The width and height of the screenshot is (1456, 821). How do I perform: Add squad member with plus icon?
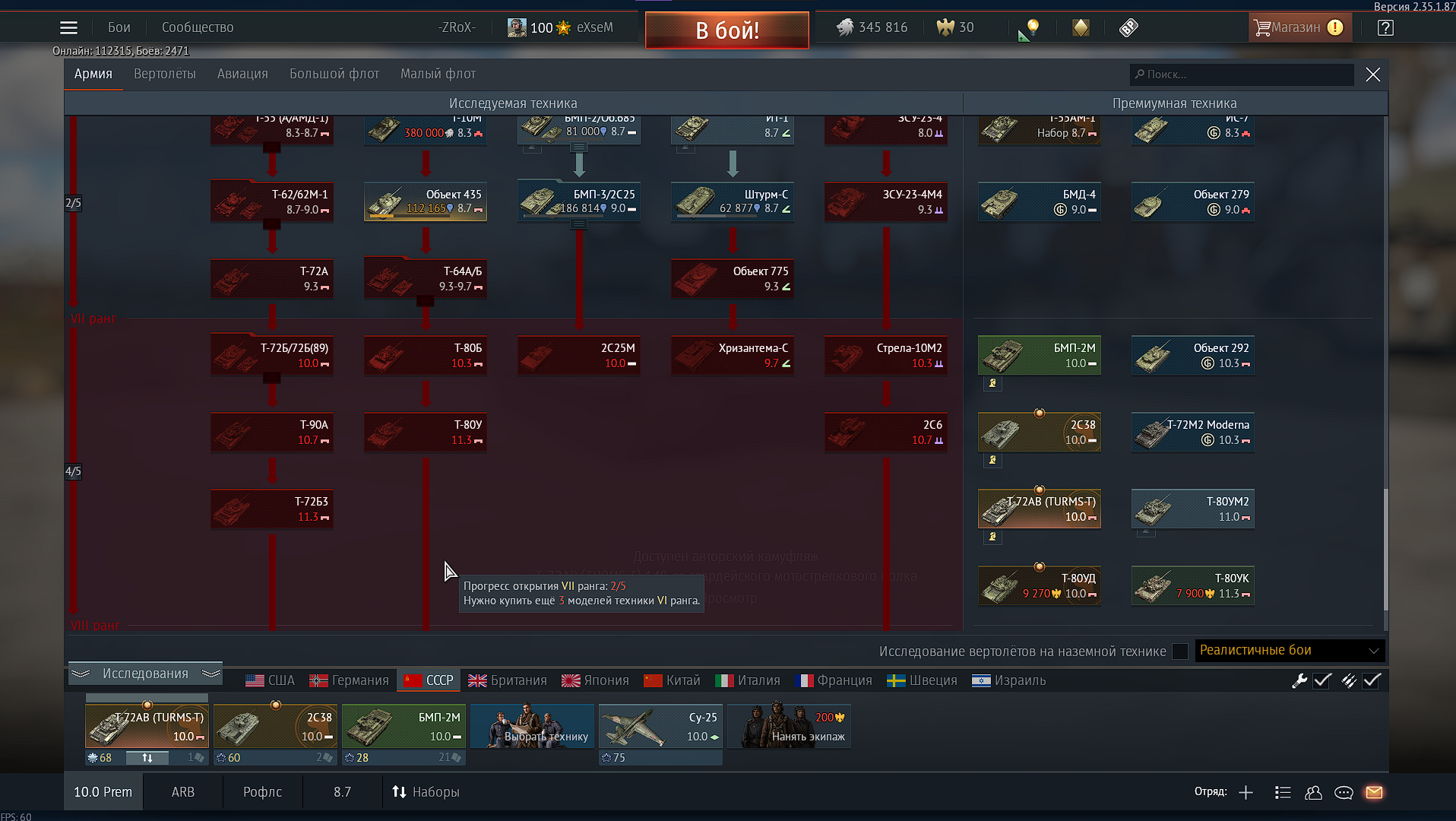coord(1246,793)
